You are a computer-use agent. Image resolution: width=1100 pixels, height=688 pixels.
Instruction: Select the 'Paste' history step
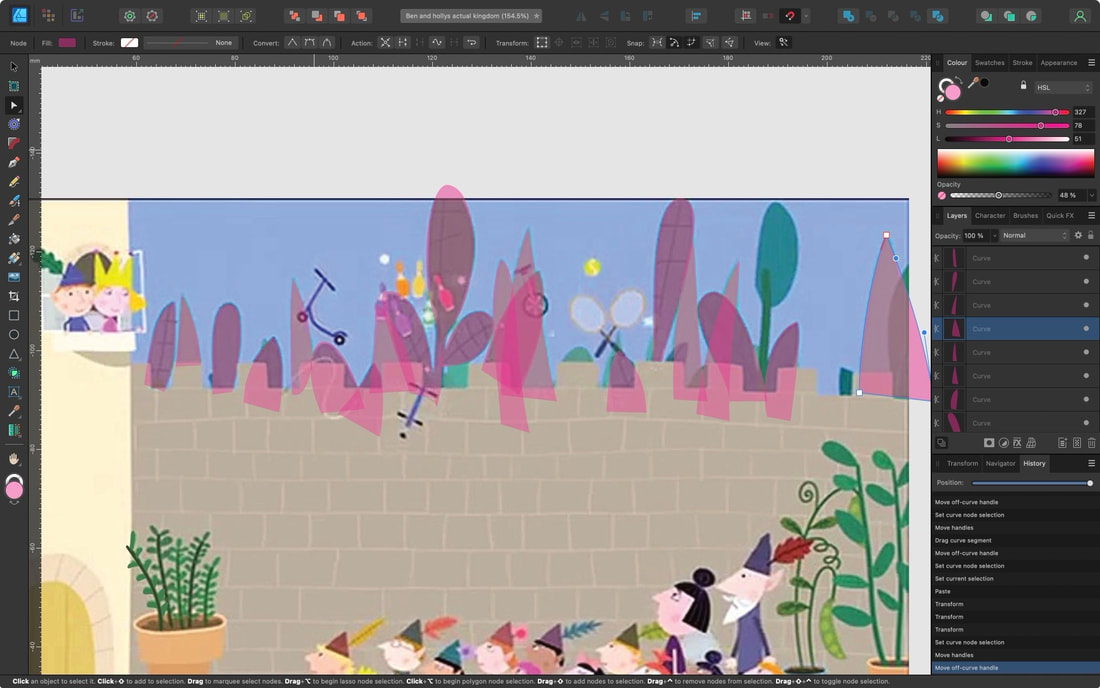coord(1015,591)
